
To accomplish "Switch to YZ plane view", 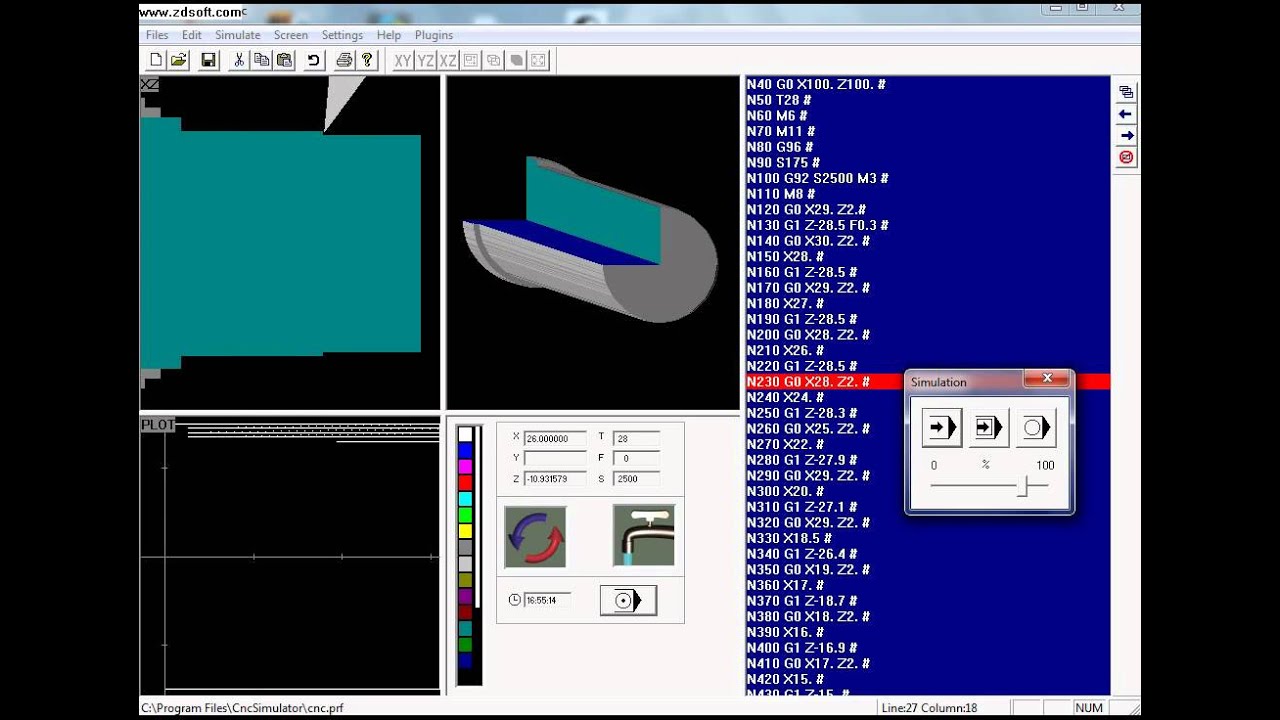I will (425, 60).
